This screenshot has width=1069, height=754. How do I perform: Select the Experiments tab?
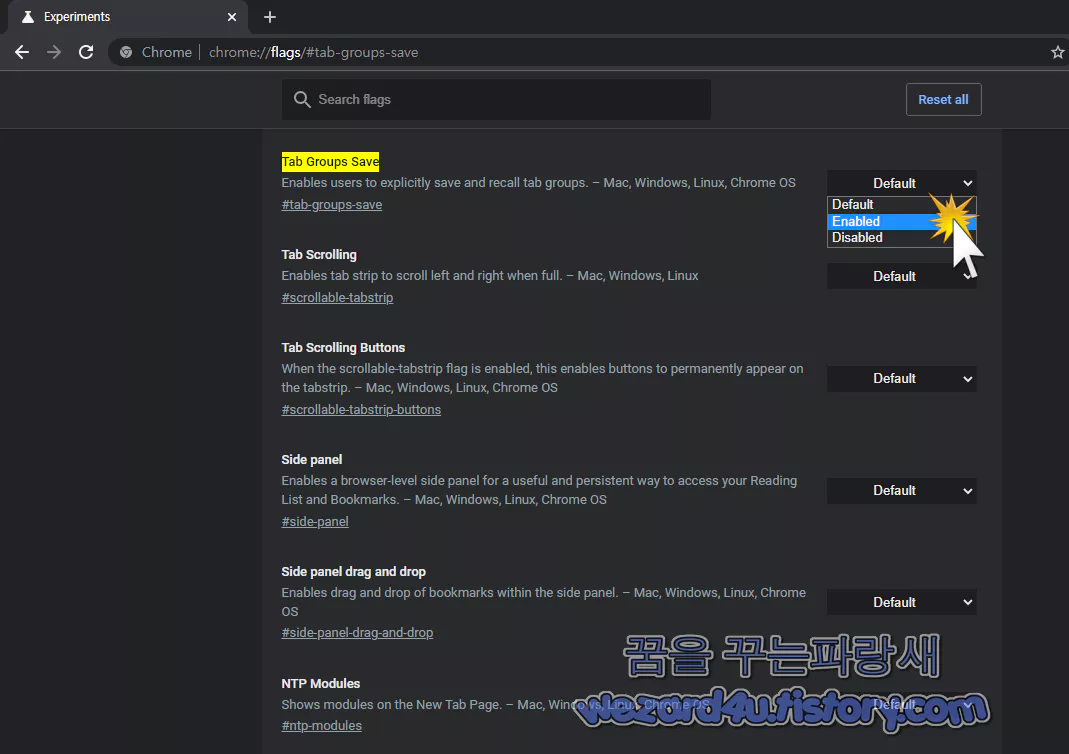(127, 17)
